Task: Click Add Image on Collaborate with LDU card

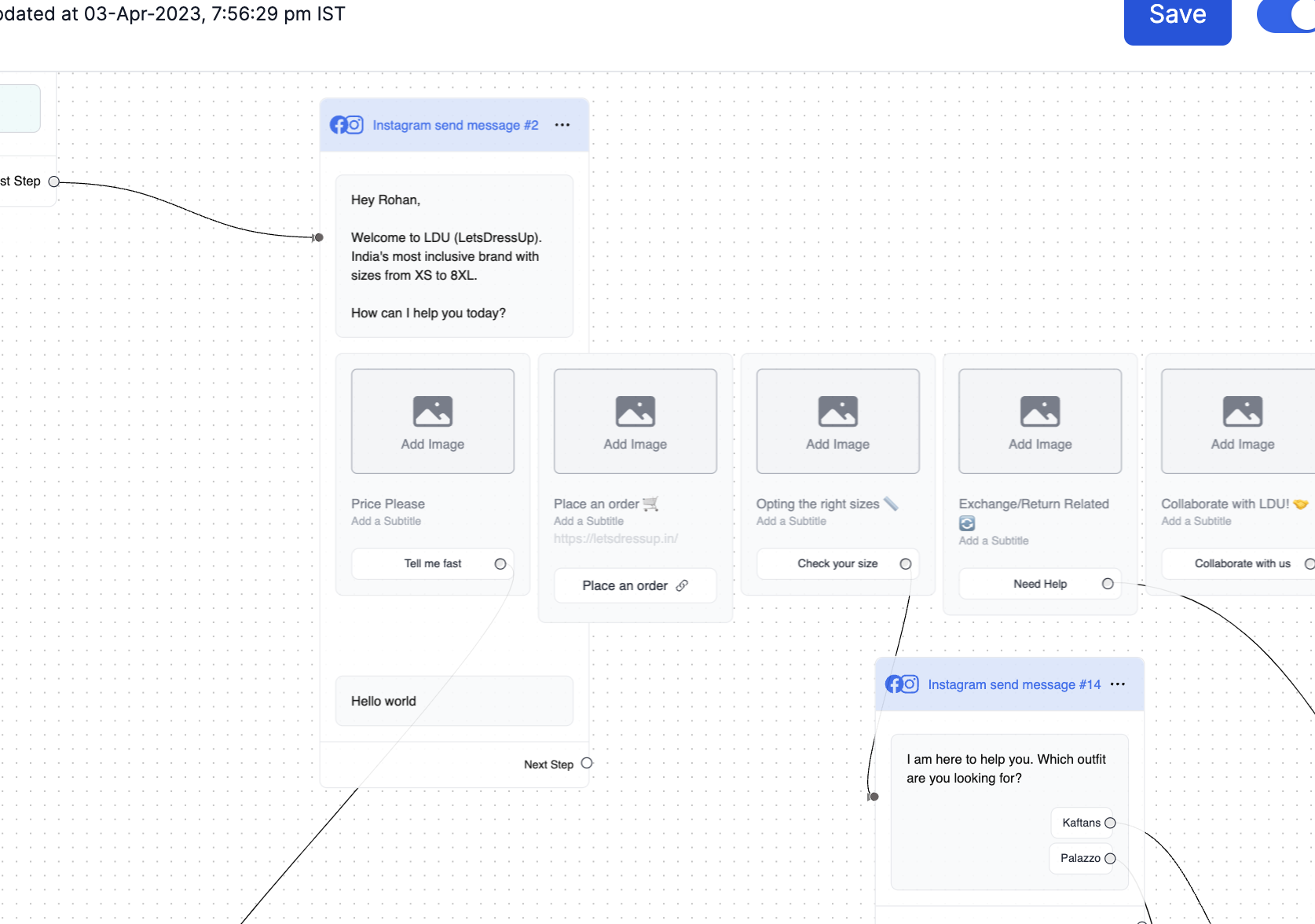Action: 1242,420
